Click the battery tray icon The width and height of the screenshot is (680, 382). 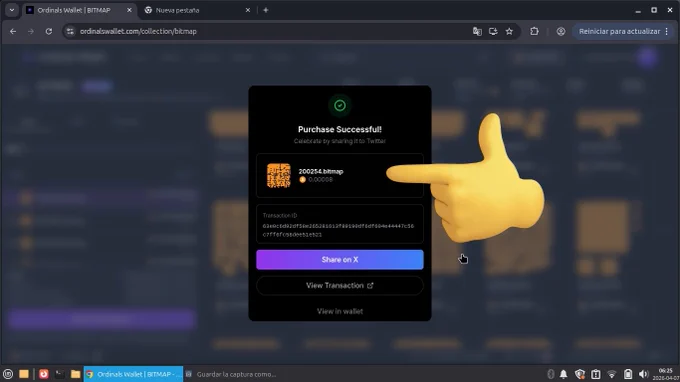(628, 374)
